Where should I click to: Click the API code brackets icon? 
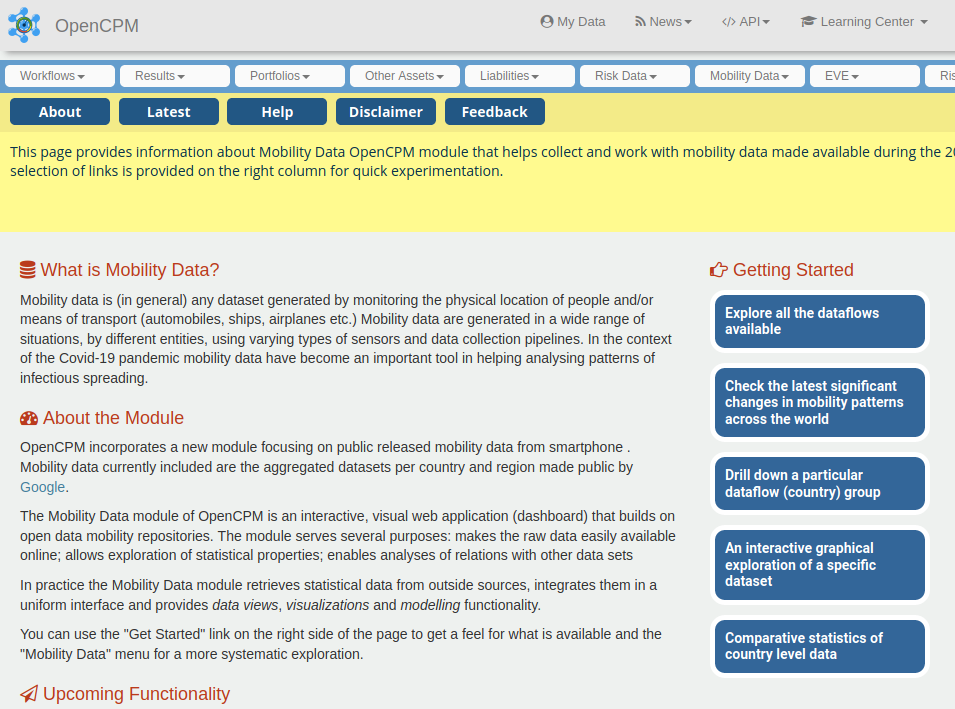(x=728, y=20)
